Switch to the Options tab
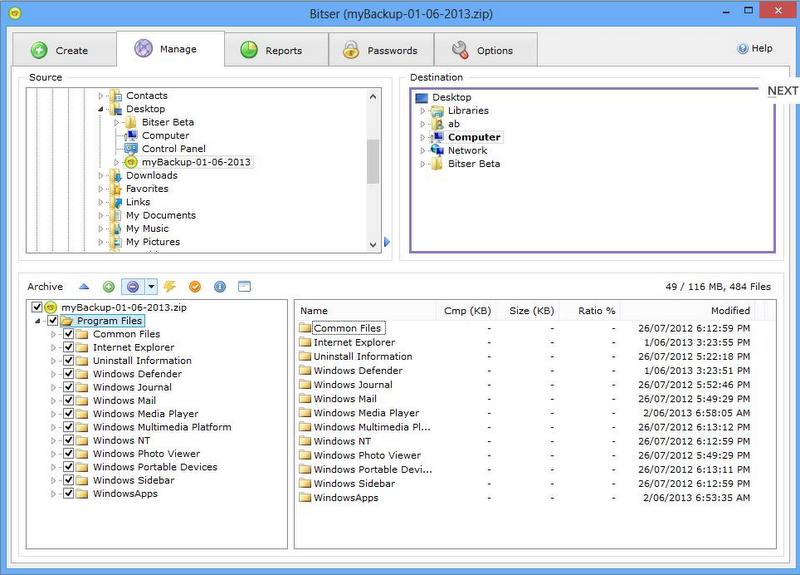 coord(485,50)
